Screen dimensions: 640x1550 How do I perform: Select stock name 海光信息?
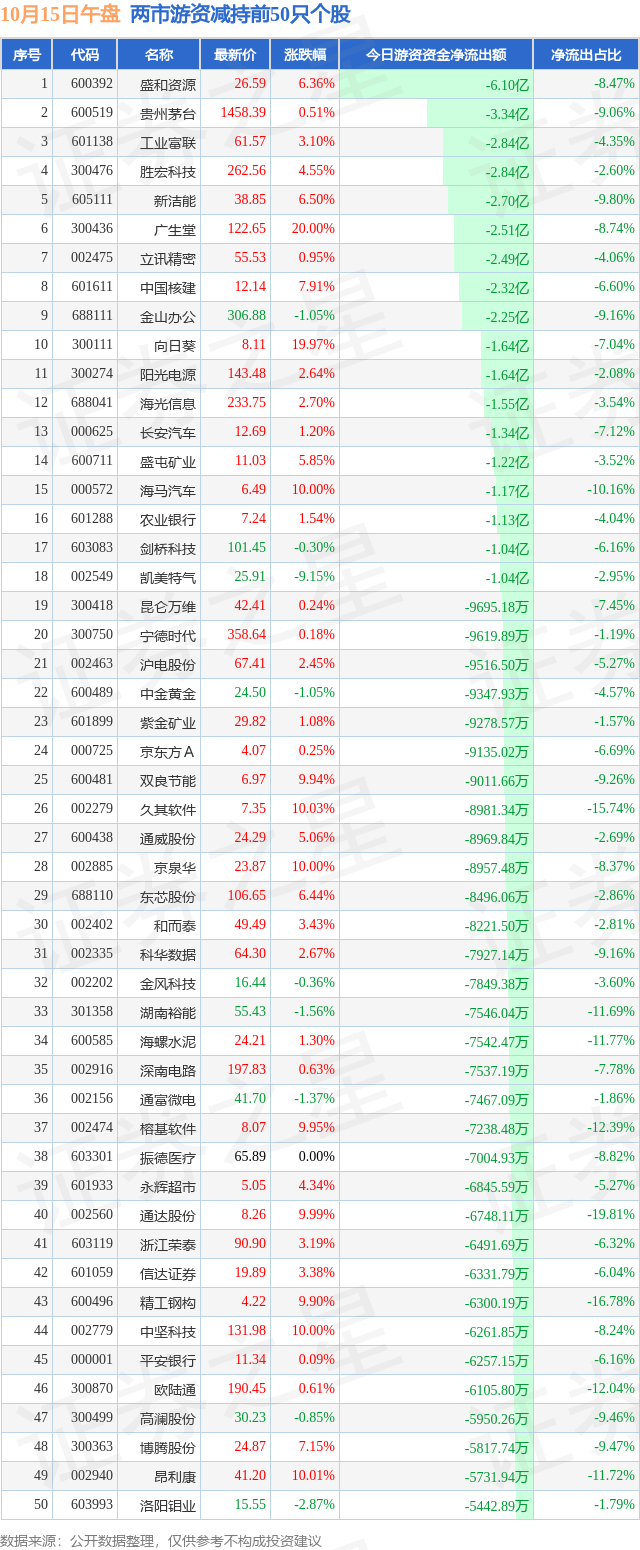click(168, 403)
